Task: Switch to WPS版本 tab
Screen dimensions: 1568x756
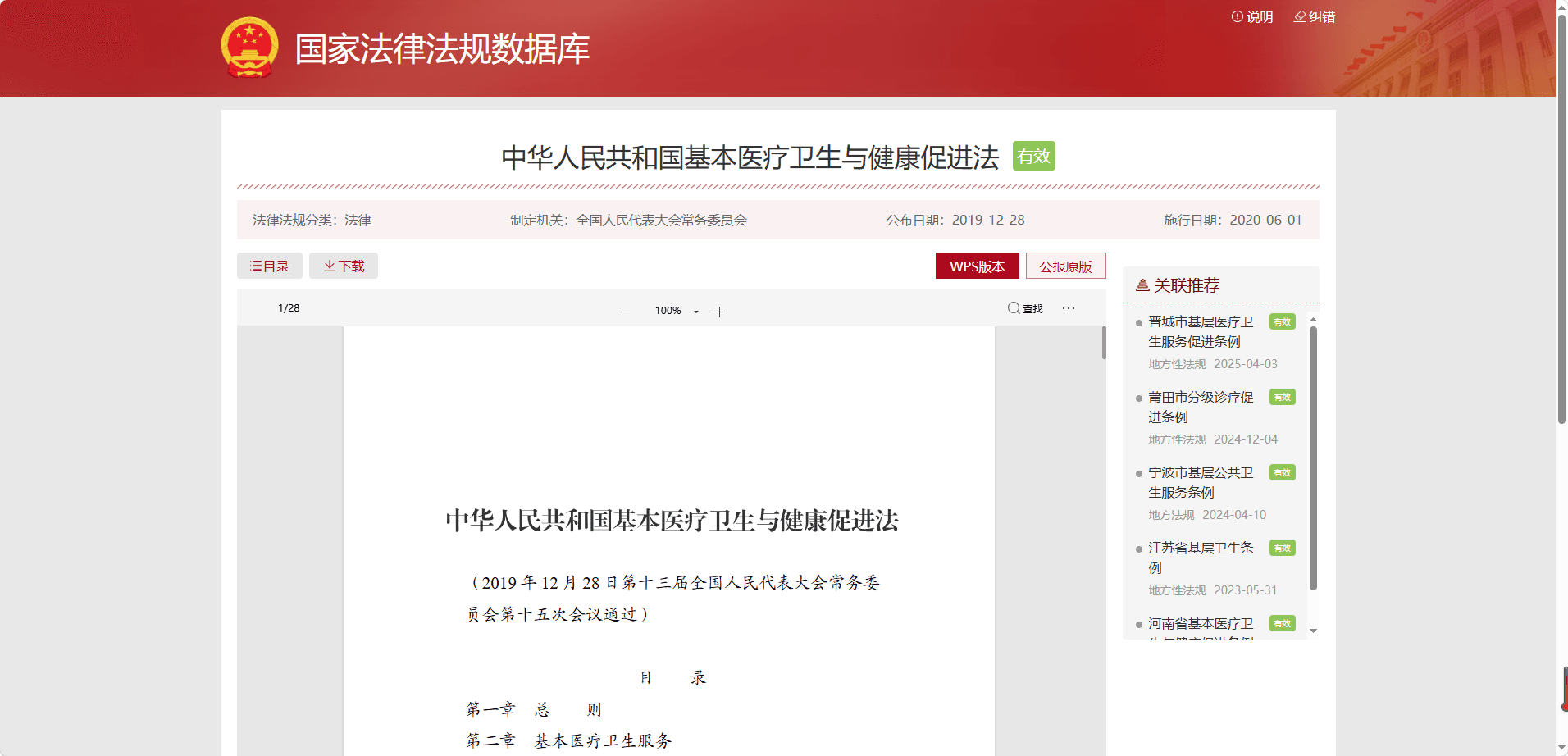Action: (977, 266)
